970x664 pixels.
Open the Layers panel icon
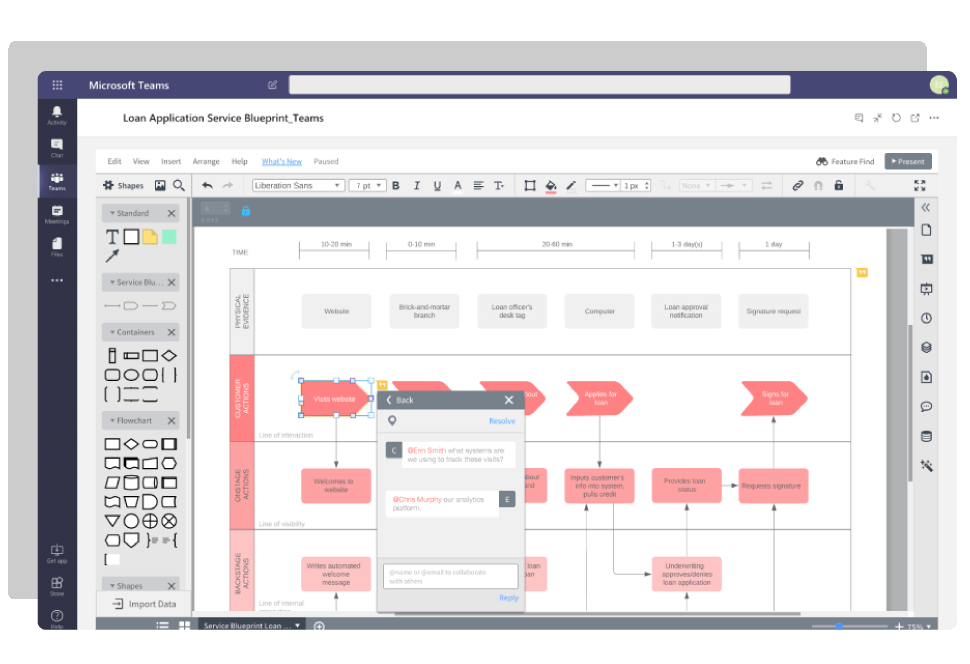pyautogui.click(x=926, y=347)
